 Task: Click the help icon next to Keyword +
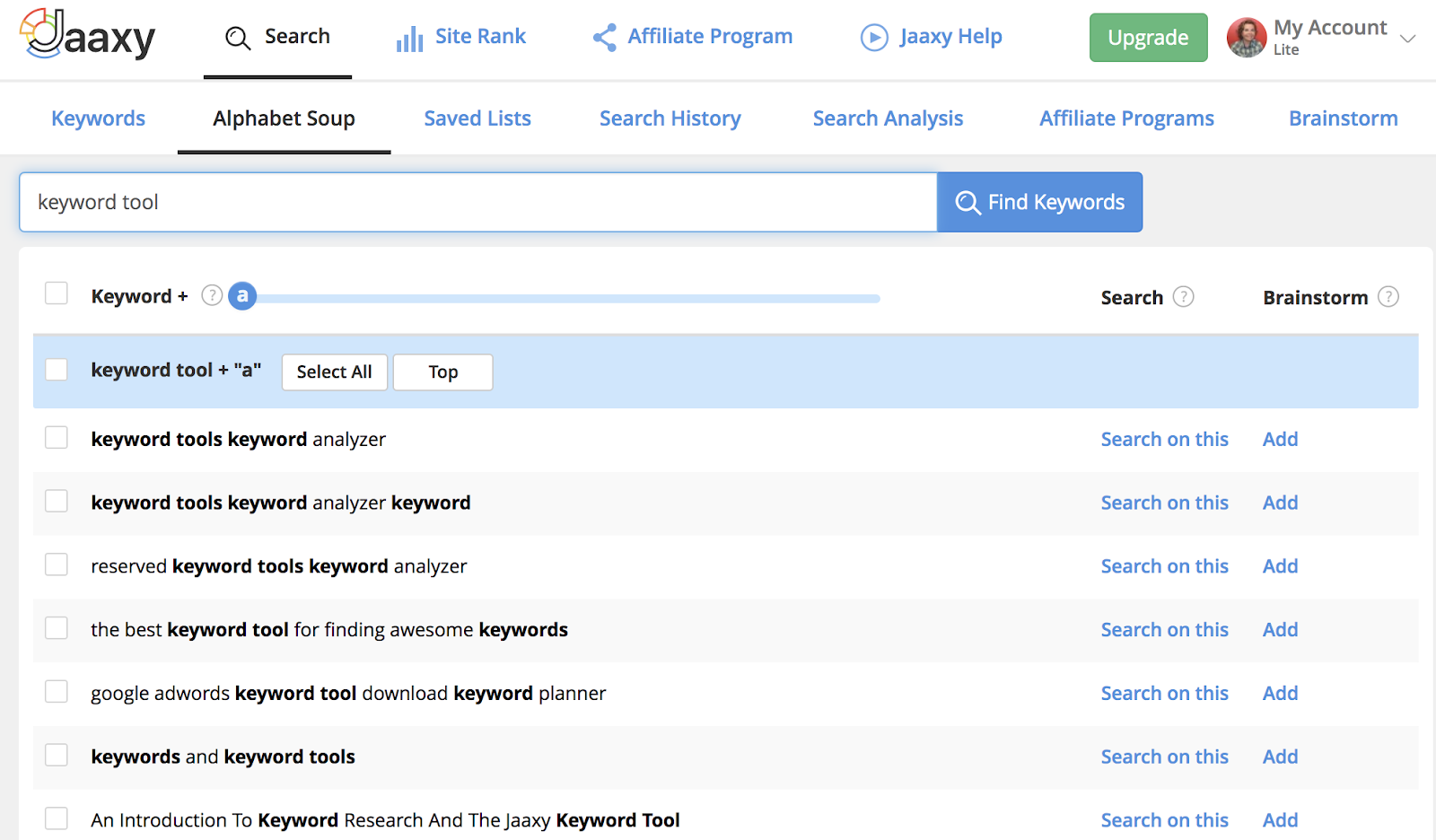tap(212, 295)
